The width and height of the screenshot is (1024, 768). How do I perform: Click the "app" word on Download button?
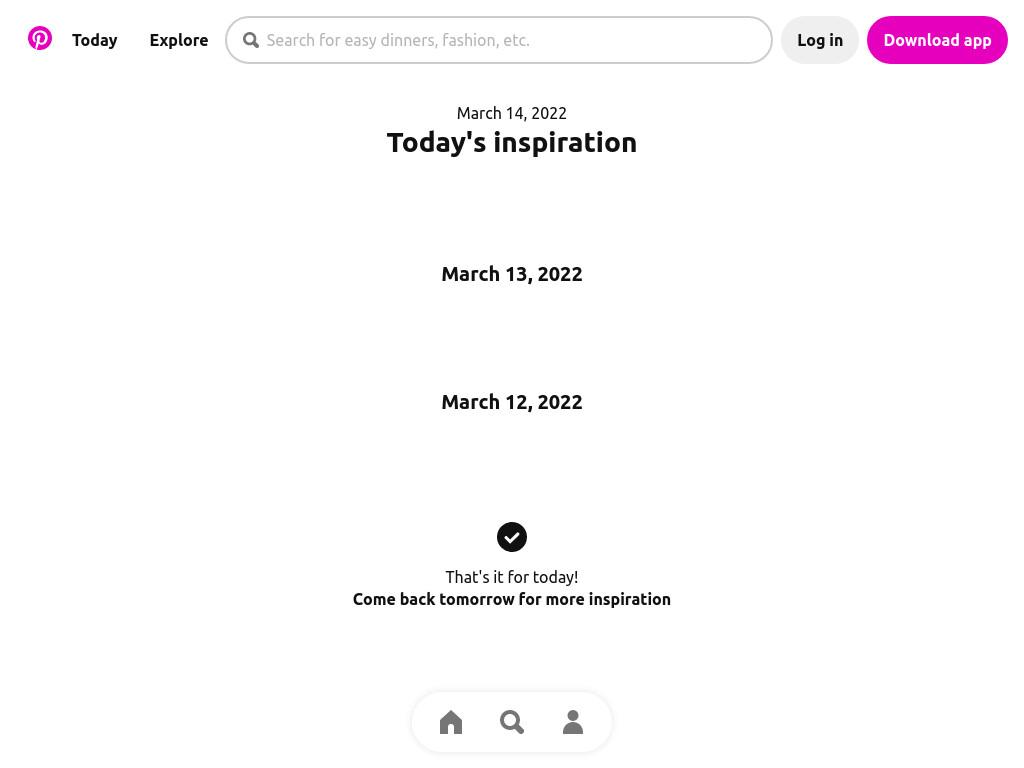(x=978, y=41)
